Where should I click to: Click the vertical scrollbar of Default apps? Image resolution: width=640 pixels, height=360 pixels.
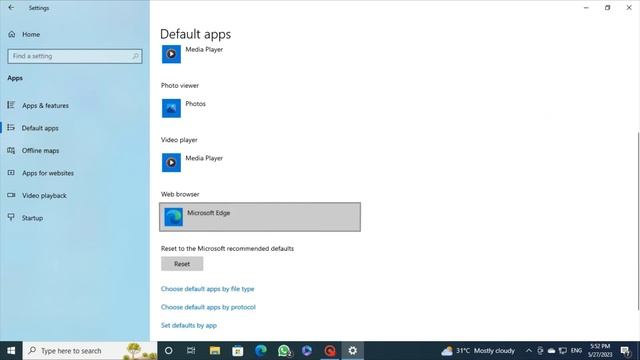tap(638, 220)
